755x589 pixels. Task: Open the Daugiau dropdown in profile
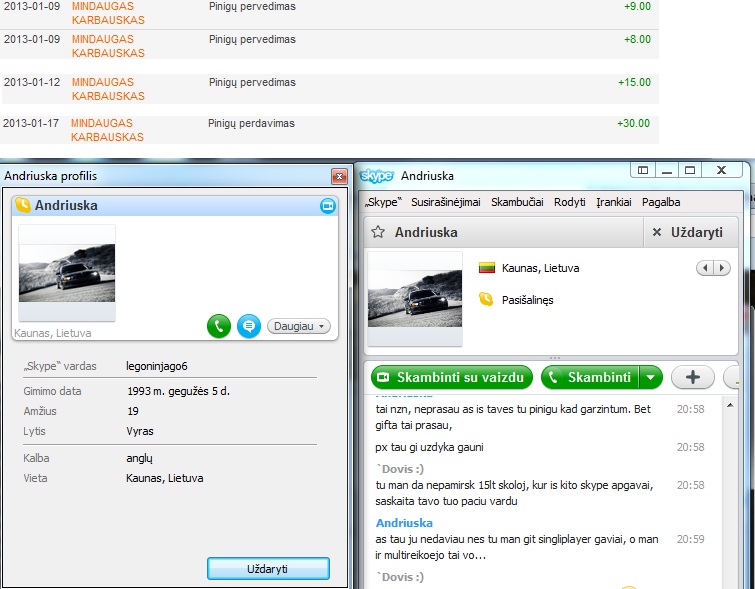pyautogui.click(x=299, y=326)
